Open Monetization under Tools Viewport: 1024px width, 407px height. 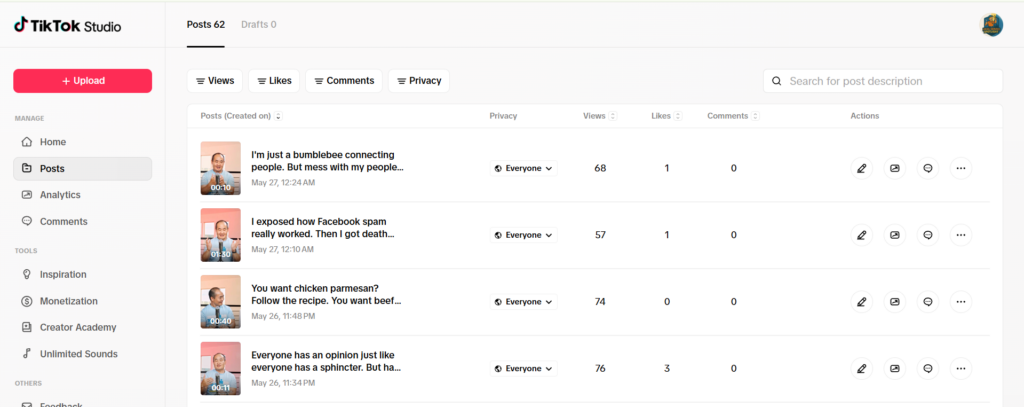(x=82, y=301)
